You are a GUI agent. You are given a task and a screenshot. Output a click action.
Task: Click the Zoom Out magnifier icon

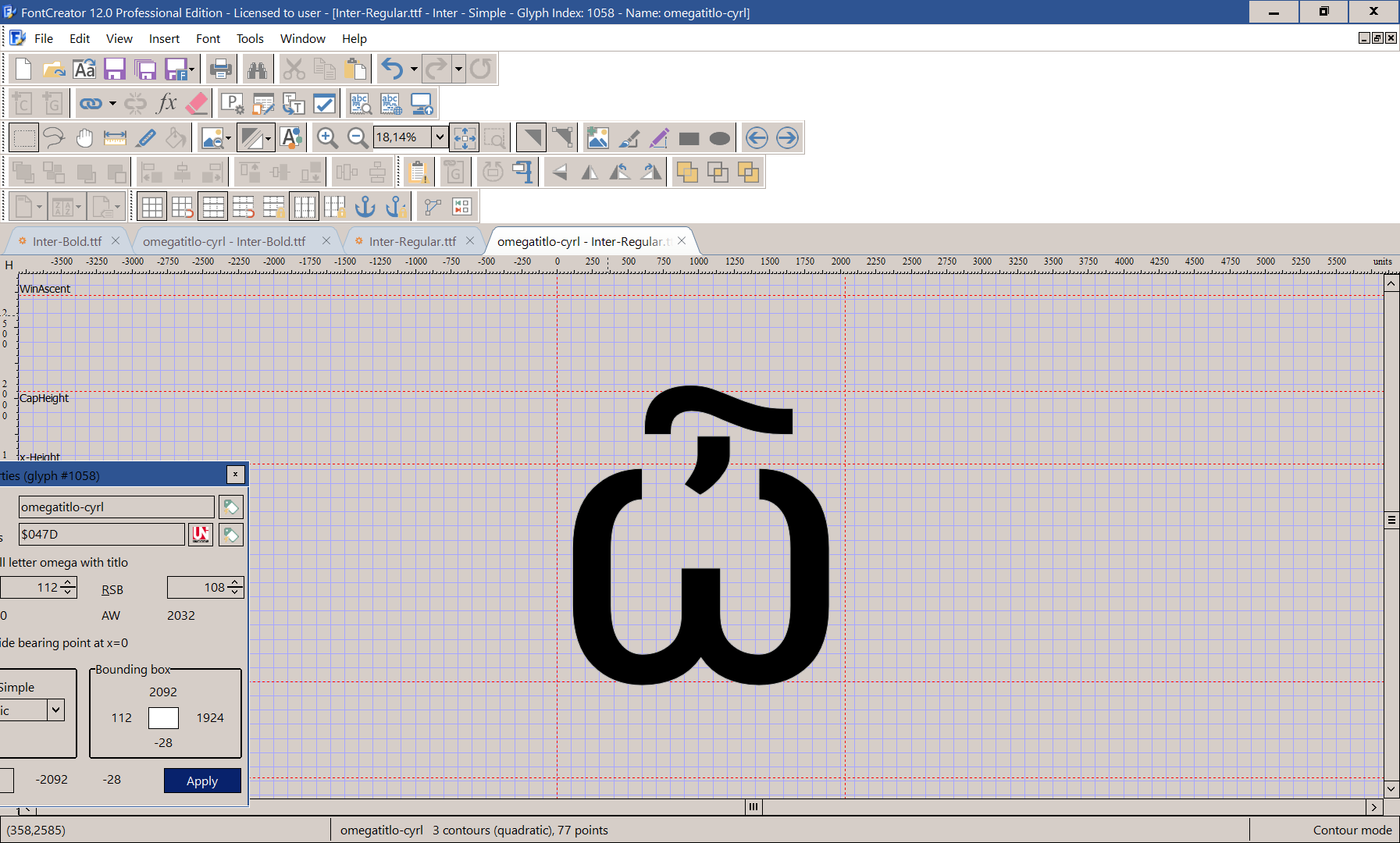point(358,138)
